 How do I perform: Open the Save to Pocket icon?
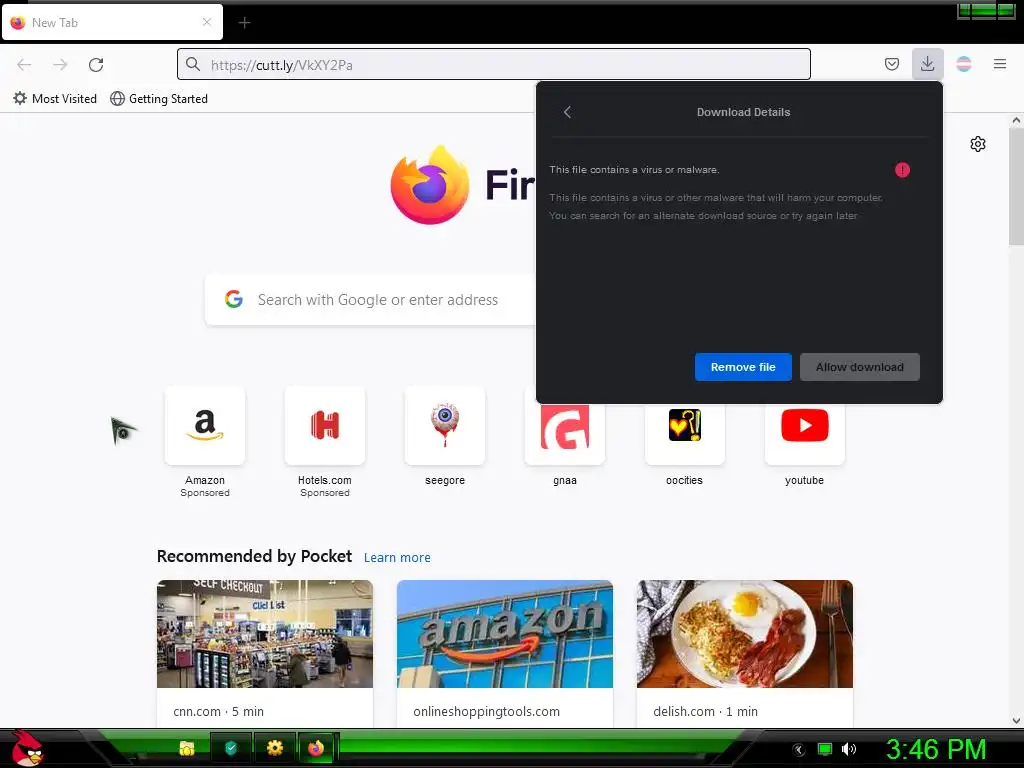[891, 64]
